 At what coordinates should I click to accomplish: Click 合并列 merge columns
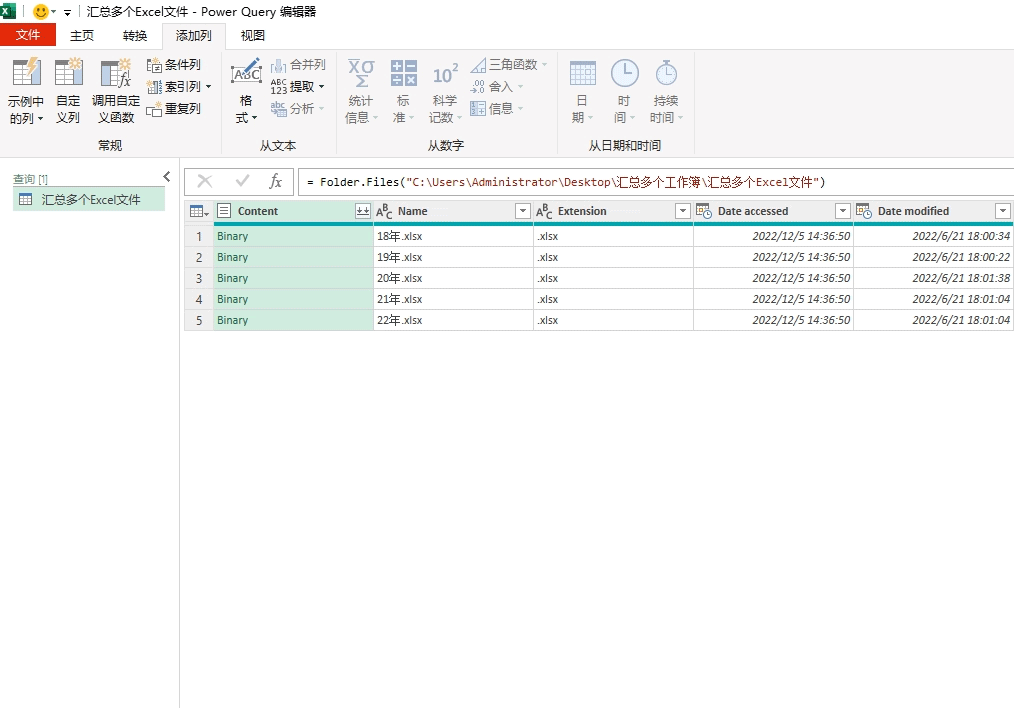click(298, 65)
